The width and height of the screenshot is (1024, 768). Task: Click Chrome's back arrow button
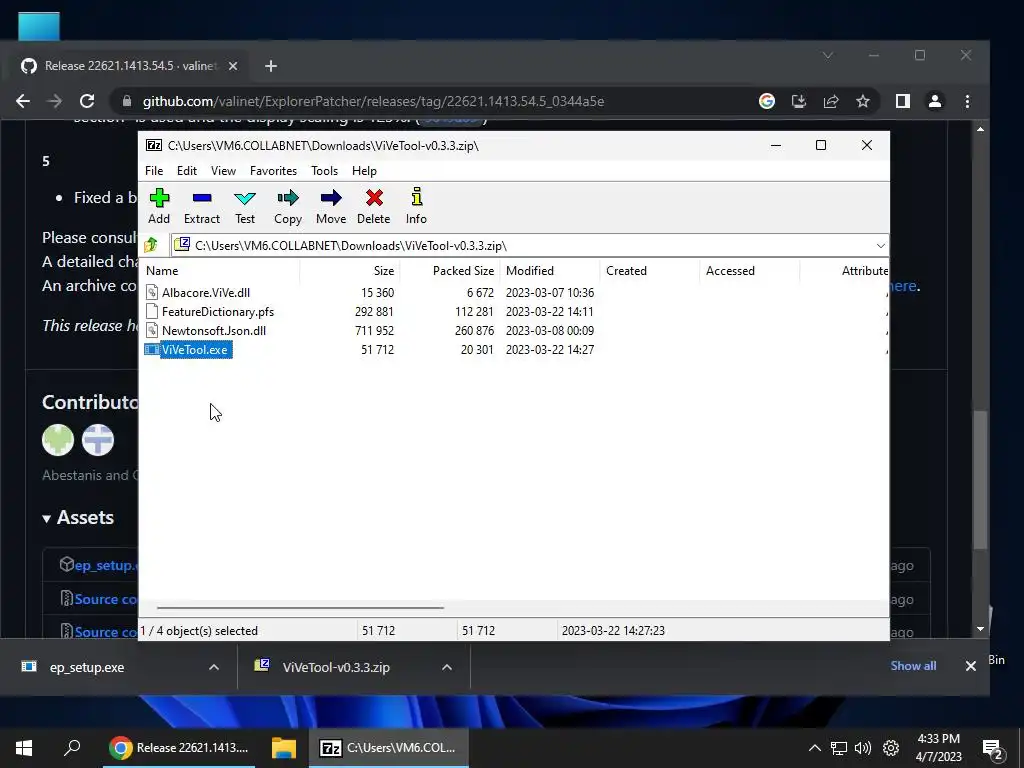23,101
